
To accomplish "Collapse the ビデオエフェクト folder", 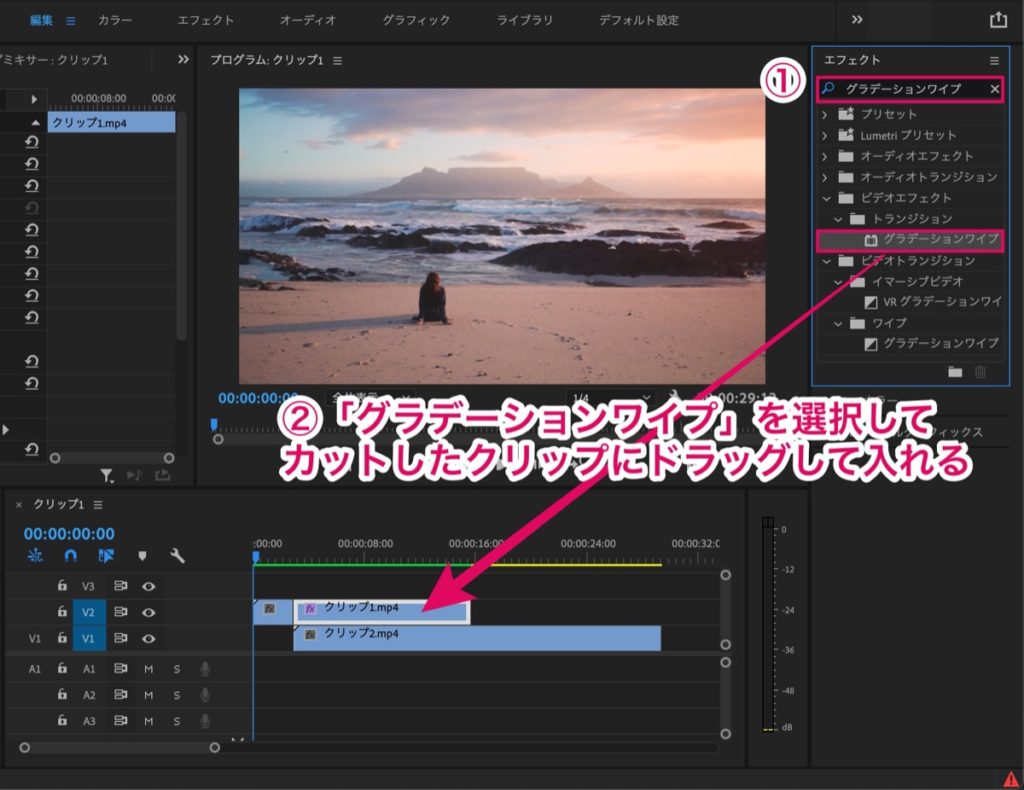I will pyautogui.click(x=826, y=198).
